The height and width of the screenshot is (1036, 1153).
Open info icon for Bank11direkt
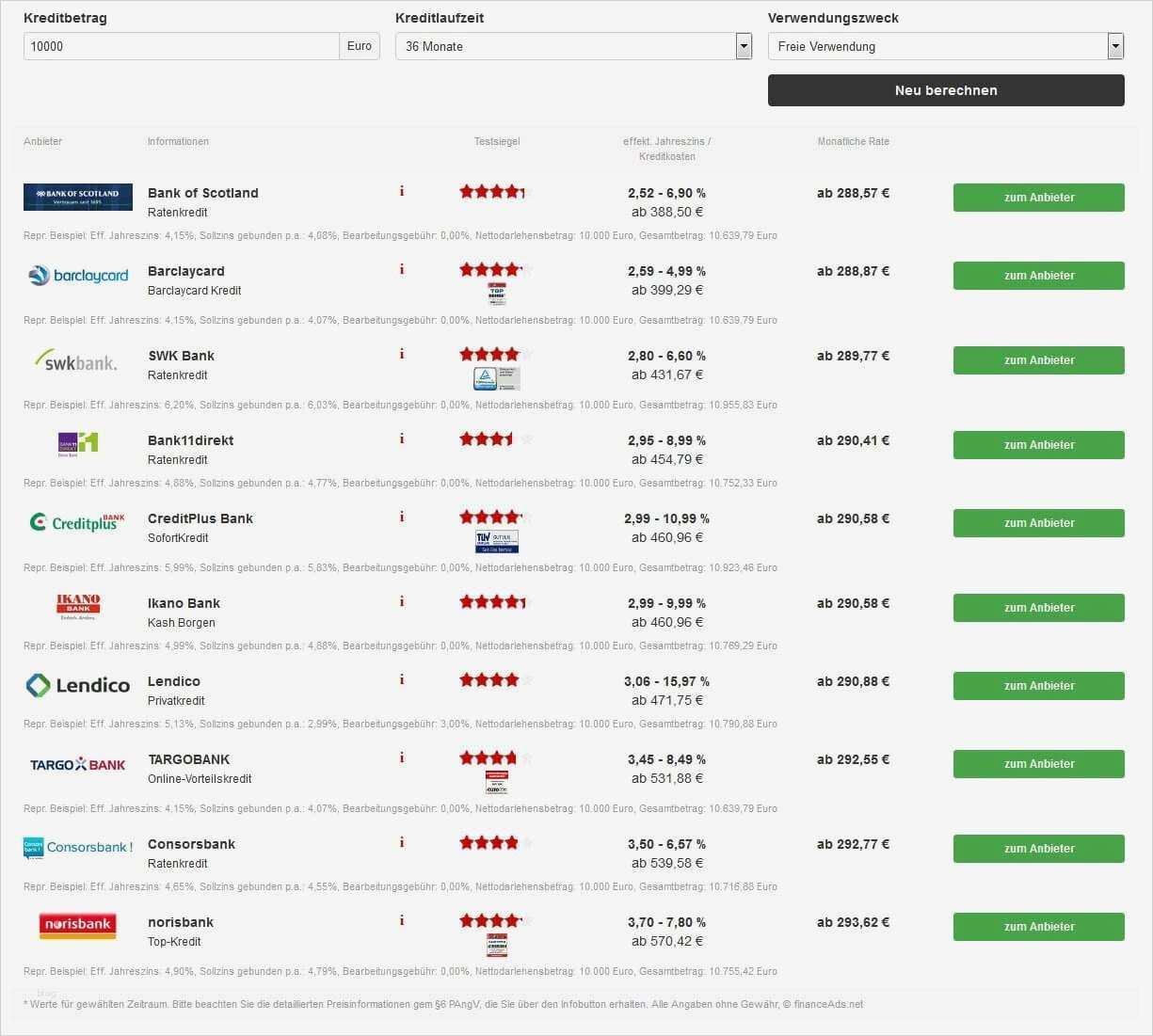coord(402,438)
